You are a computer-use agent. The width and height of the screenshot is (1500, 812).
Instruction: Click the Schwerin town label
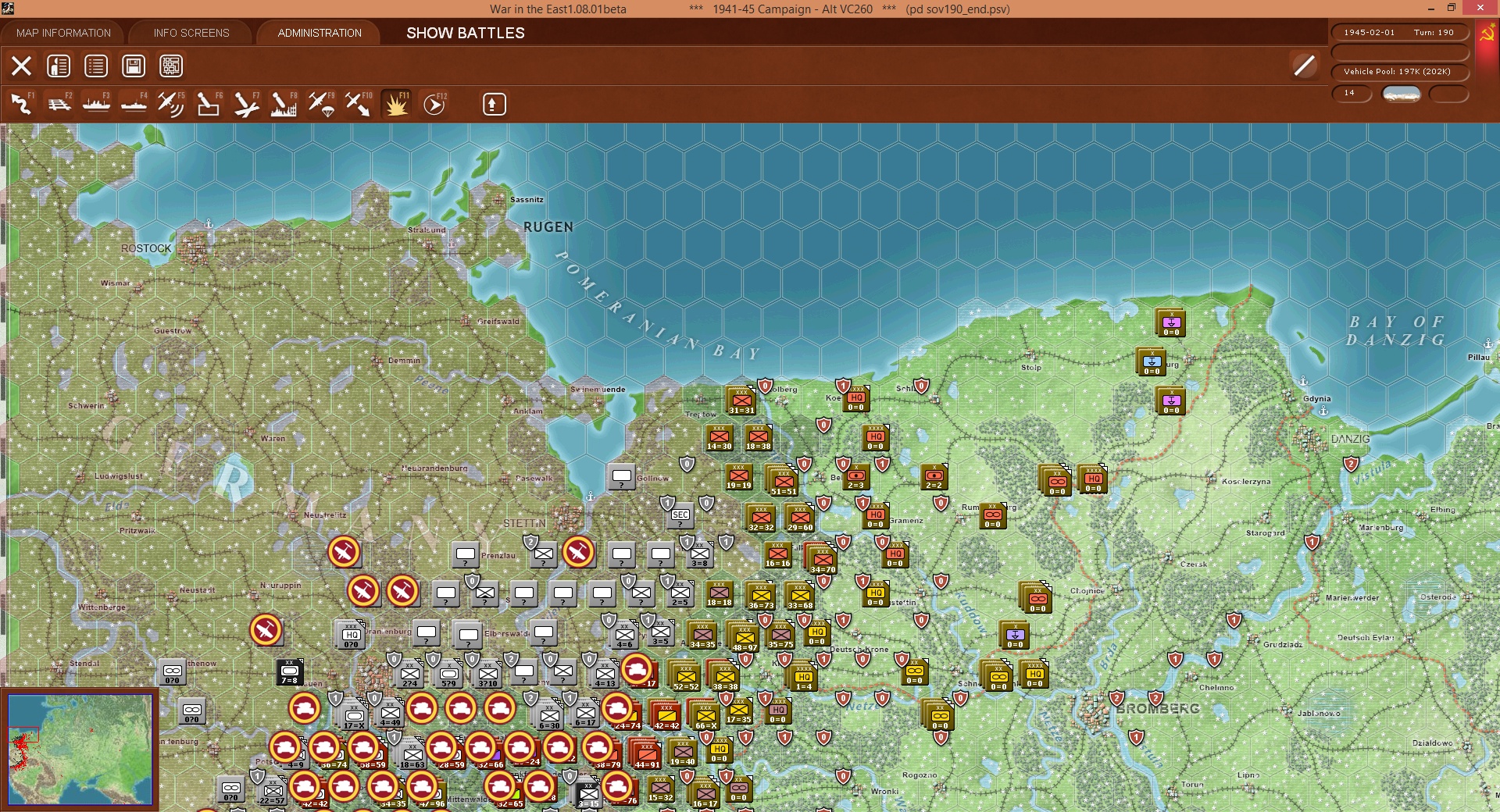86,406
